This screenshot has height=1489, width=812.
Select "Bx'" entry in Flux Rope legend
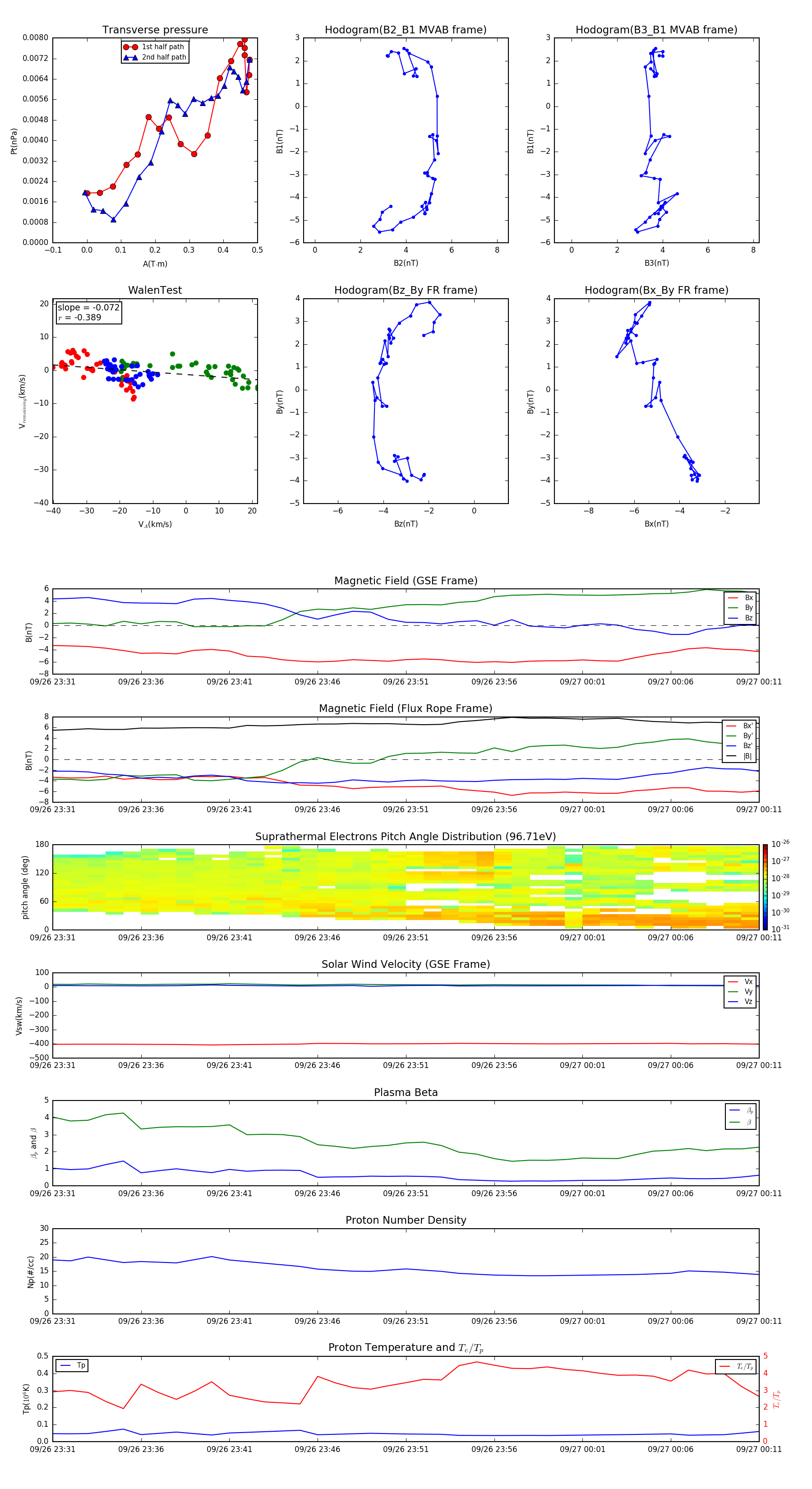(x=740, y=726)
